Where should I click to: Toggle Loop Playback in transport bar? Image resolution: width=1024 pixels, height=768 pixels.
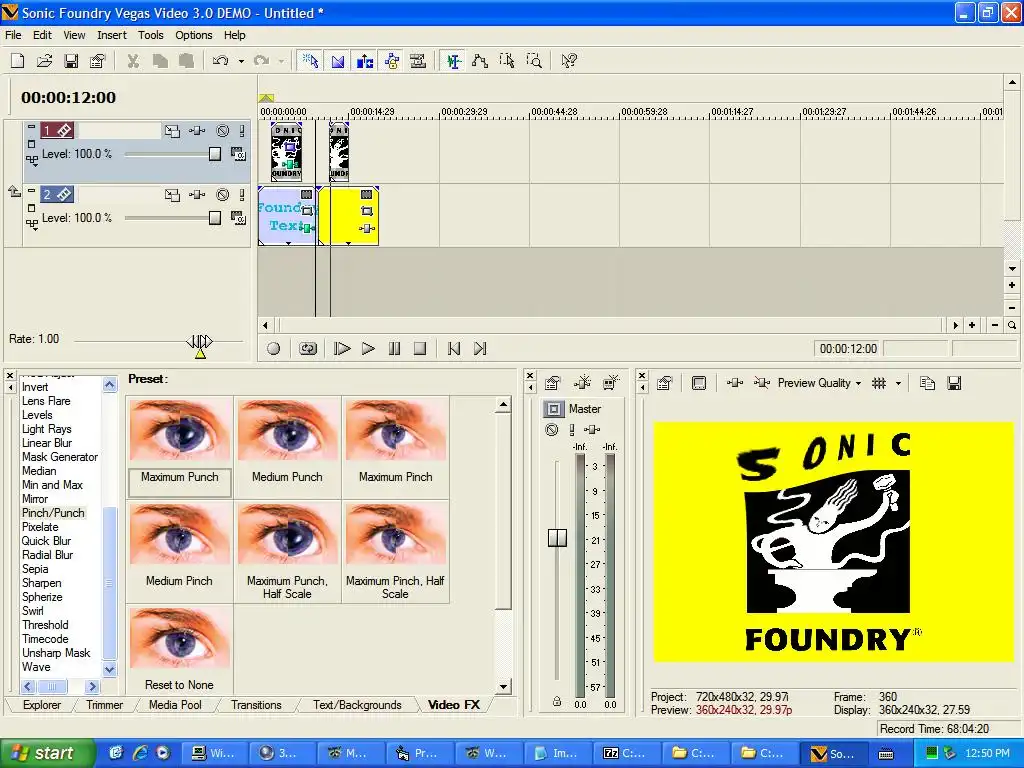(308, 349)
